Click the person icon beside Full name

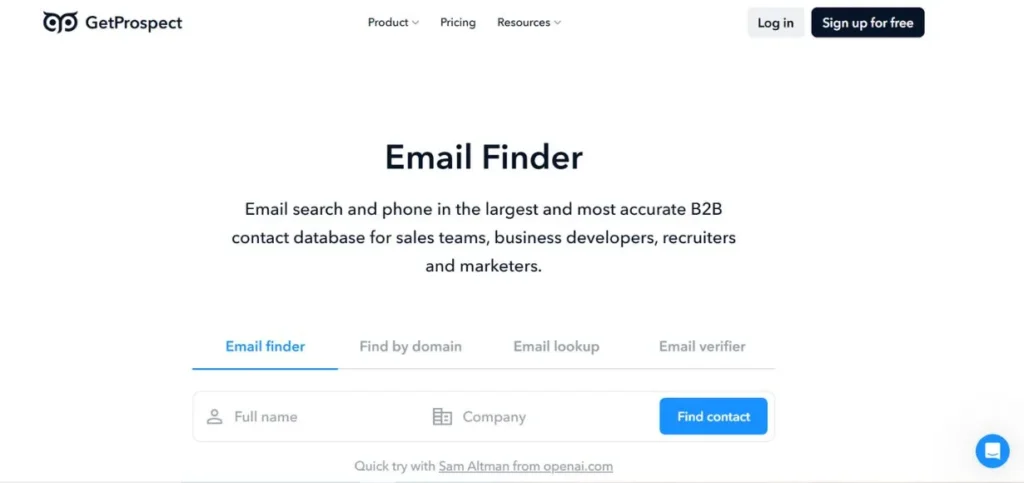point(214,417)
